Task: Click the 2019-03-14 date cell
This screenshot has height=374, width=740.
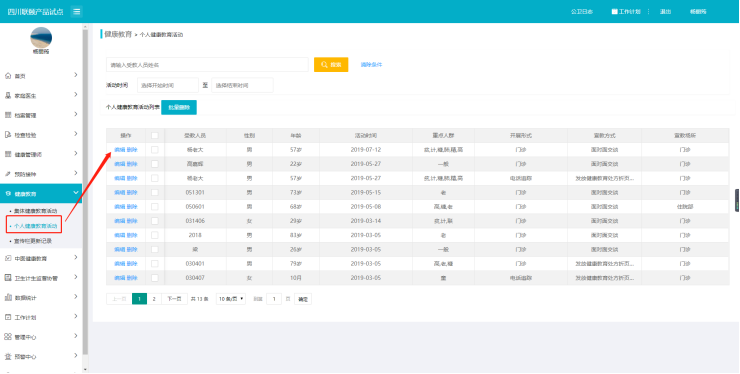Action: click(366, 221)
